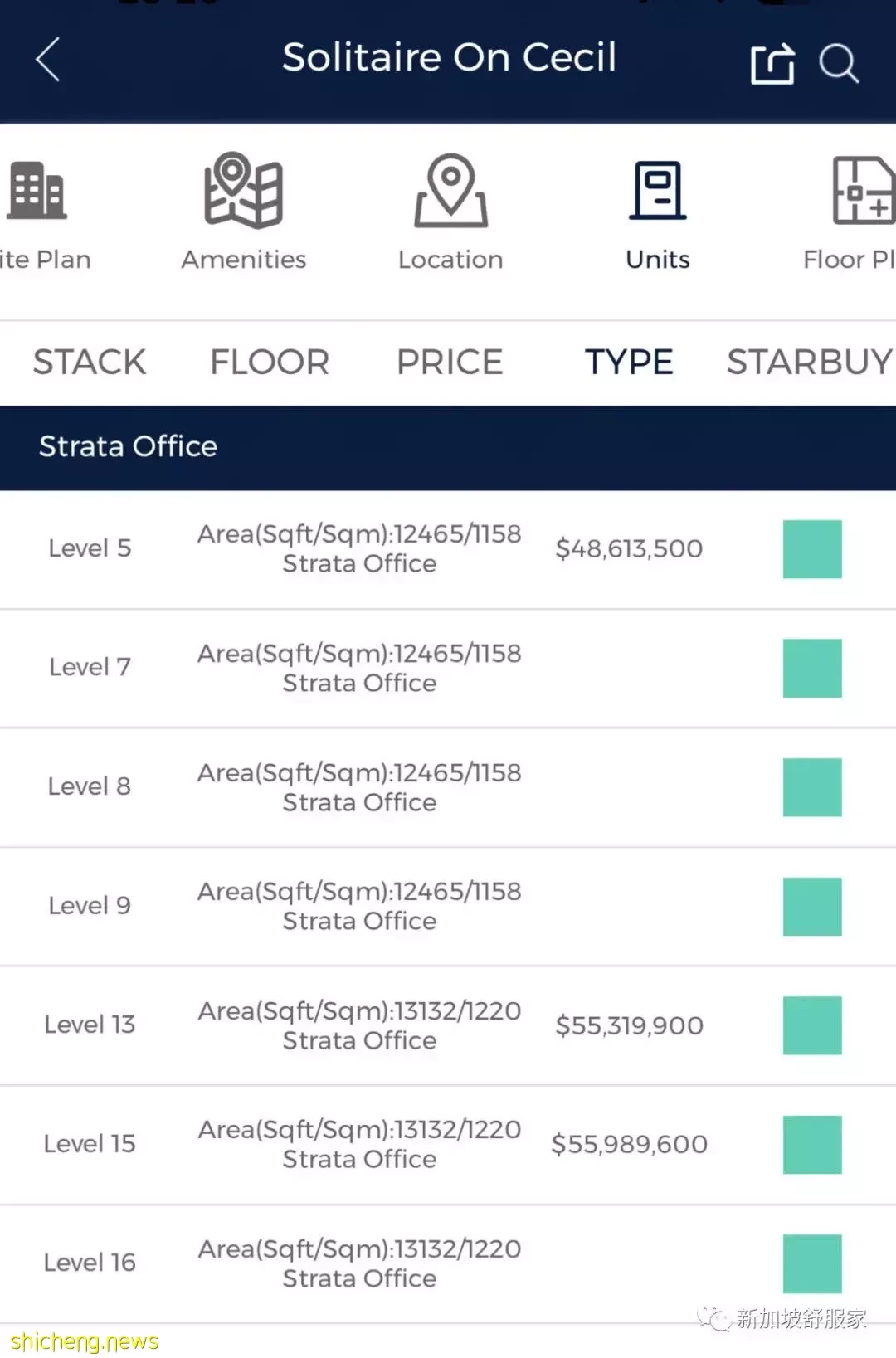Switch to the STACK tab
The width and height of the screenshot is (896, 1358).
pyautogui.click(x=90, y=363)
